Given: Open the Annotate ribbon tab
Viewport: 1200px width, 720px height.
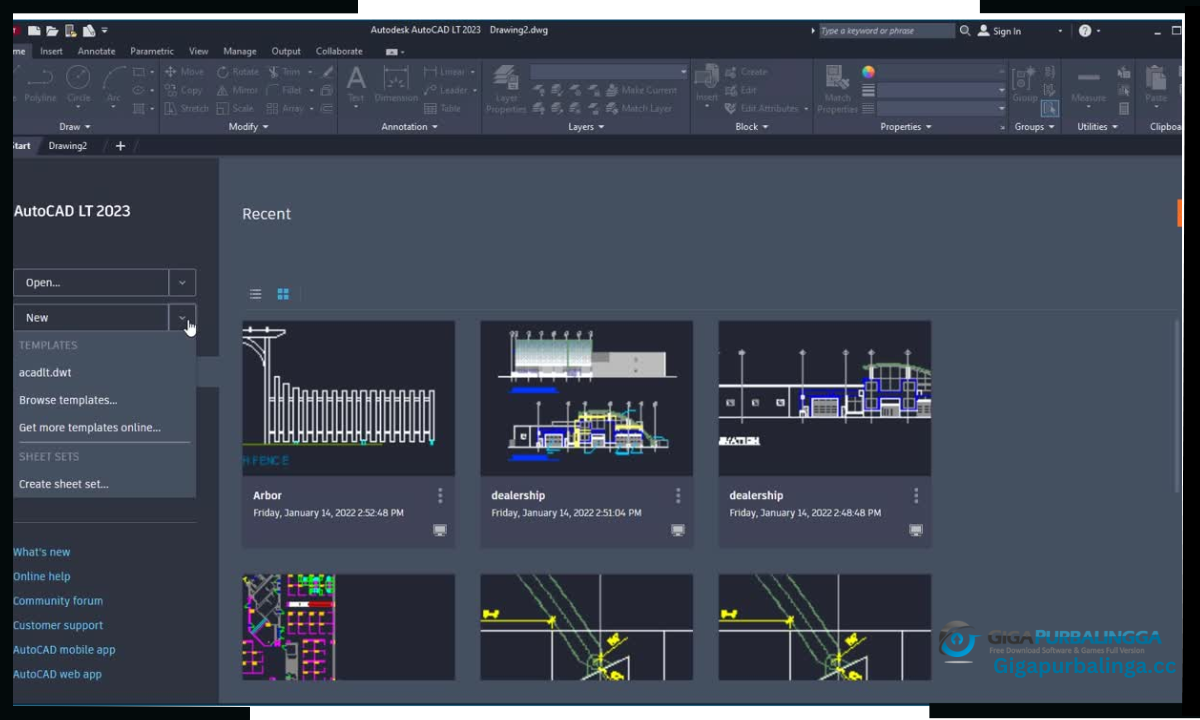Looking at the screenshot, I should pos(96,51).
